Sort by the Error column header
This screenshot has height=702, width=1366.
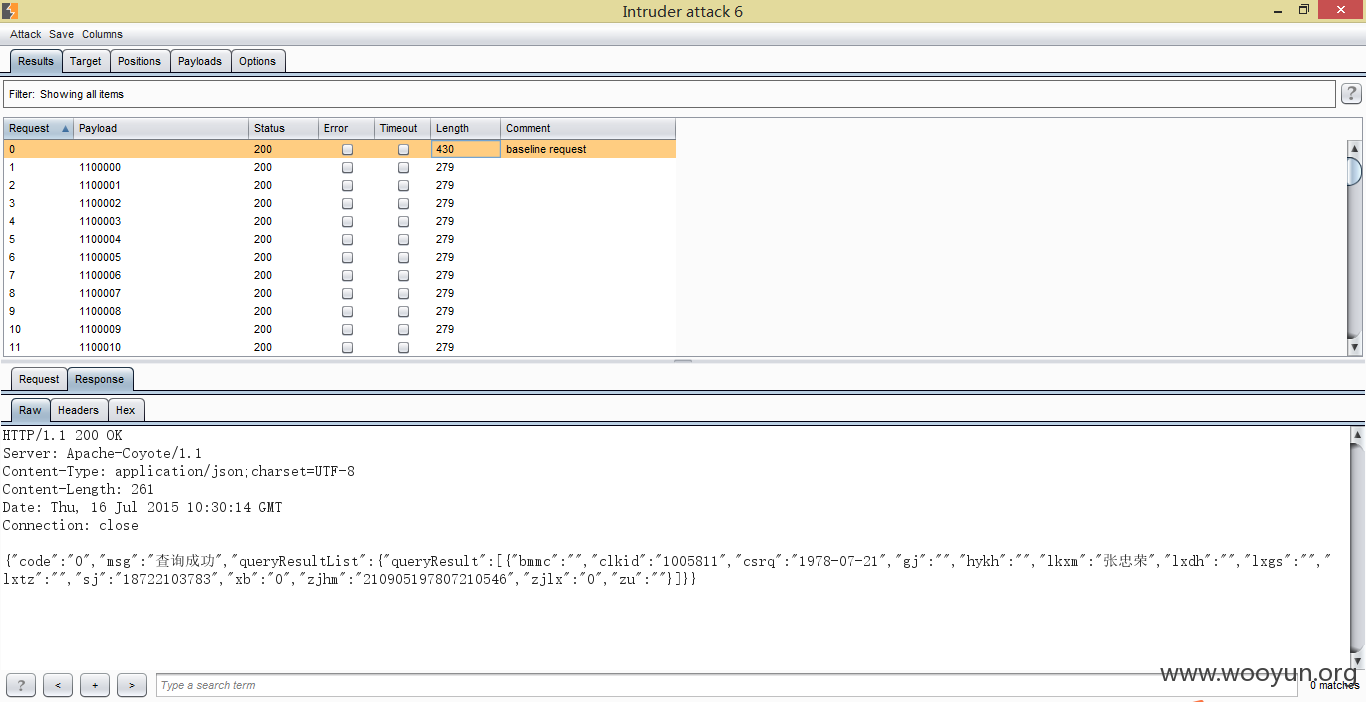pyautogui.click(x=346, y=128)
